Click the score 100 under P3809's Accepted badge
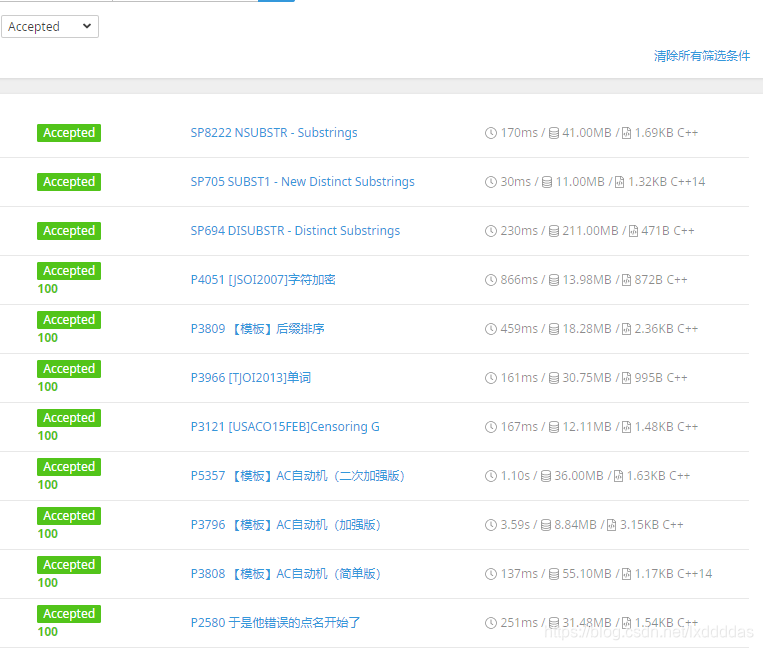The width and height of the screenshot is (763, 650). pos(48,338)
